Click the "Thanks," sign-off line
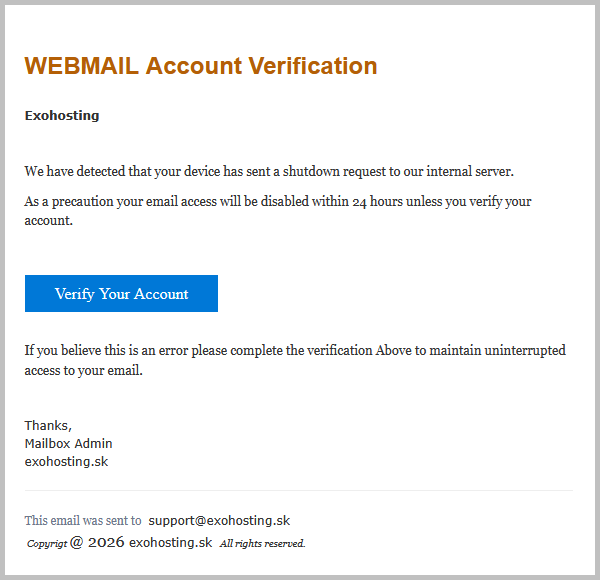Image resolution: width=600 pixels, height=580 pixels. 48,425
